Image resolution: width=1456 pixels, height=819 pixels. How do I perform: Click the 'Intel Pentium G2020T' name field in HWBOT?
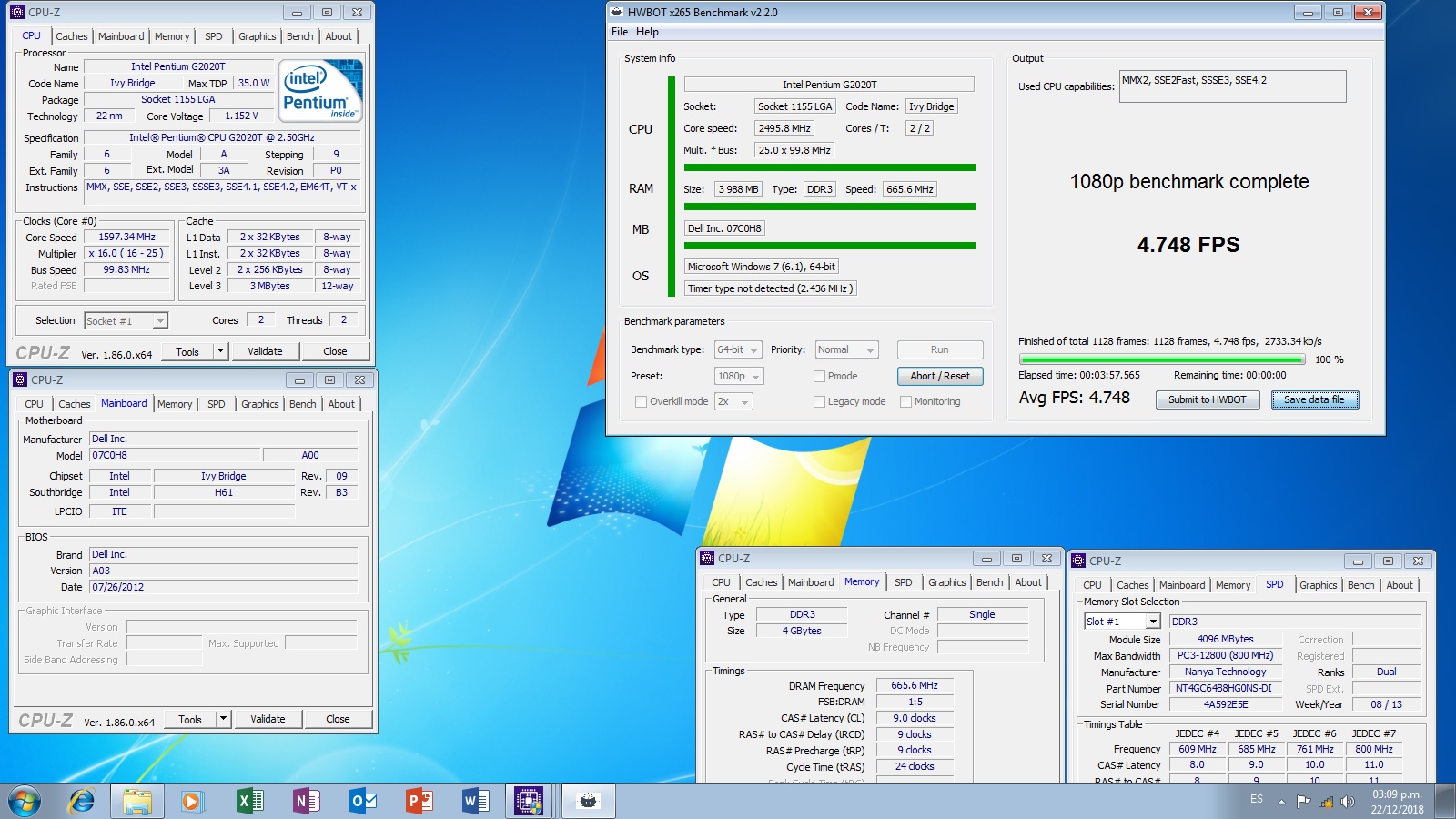(x=829, y=85)
